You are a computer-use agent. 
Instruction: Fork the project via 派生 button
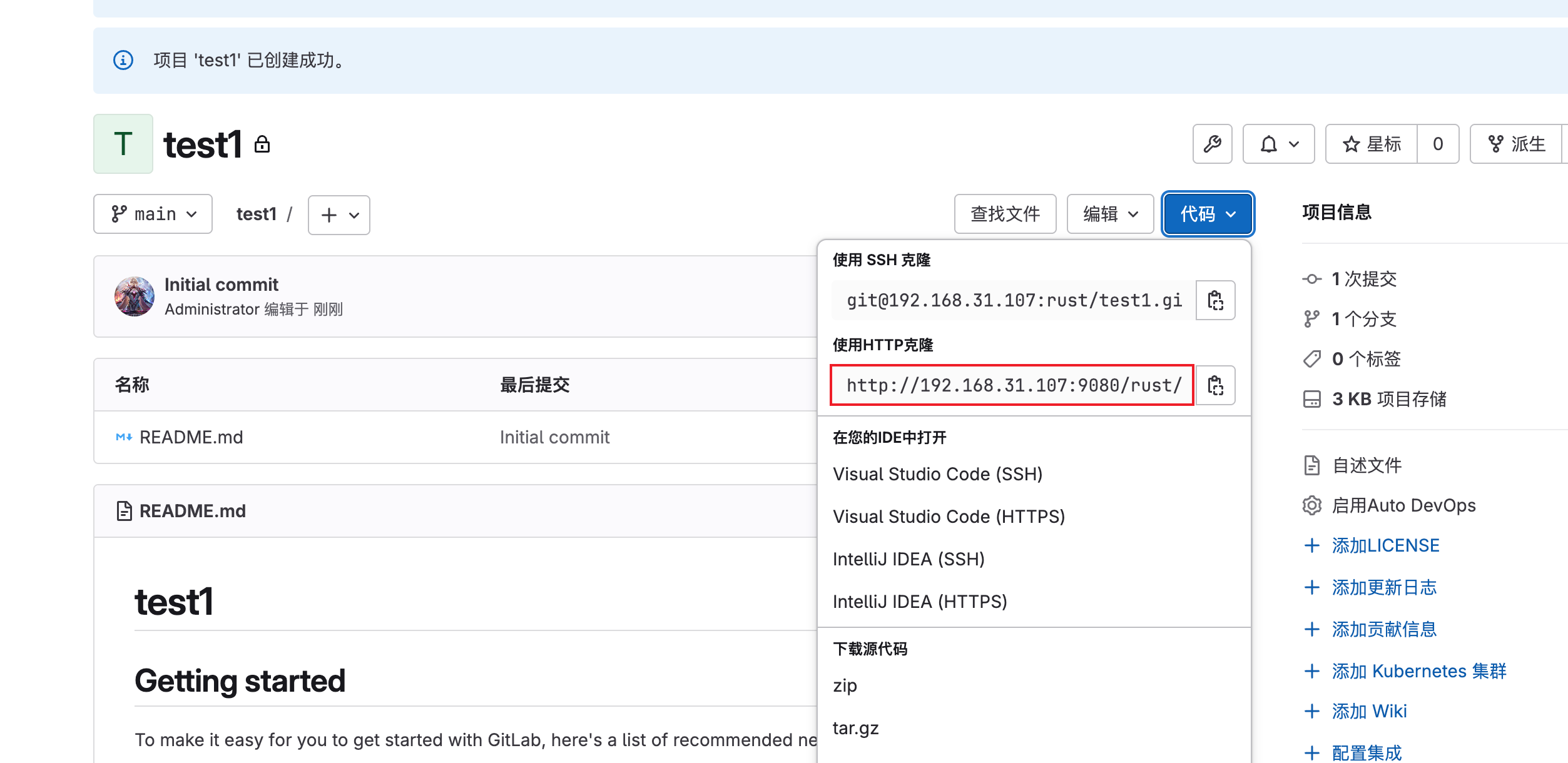[x=1517, y=144]
